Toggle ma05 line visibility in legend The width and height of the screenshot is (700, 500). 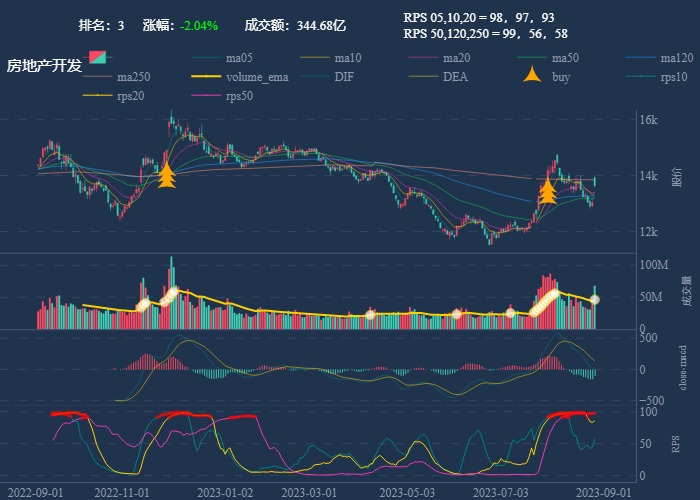coord(239,57)
